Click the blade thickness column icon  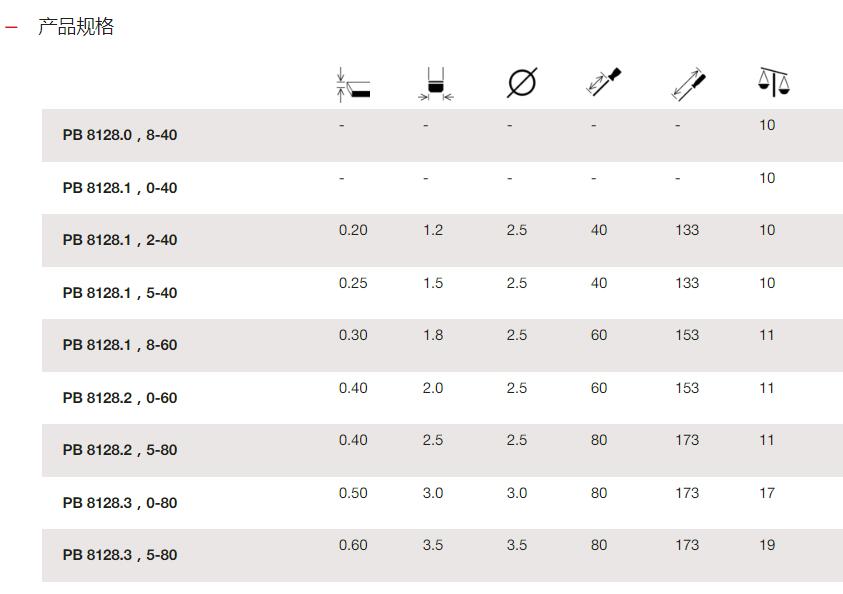pos(354,84)
